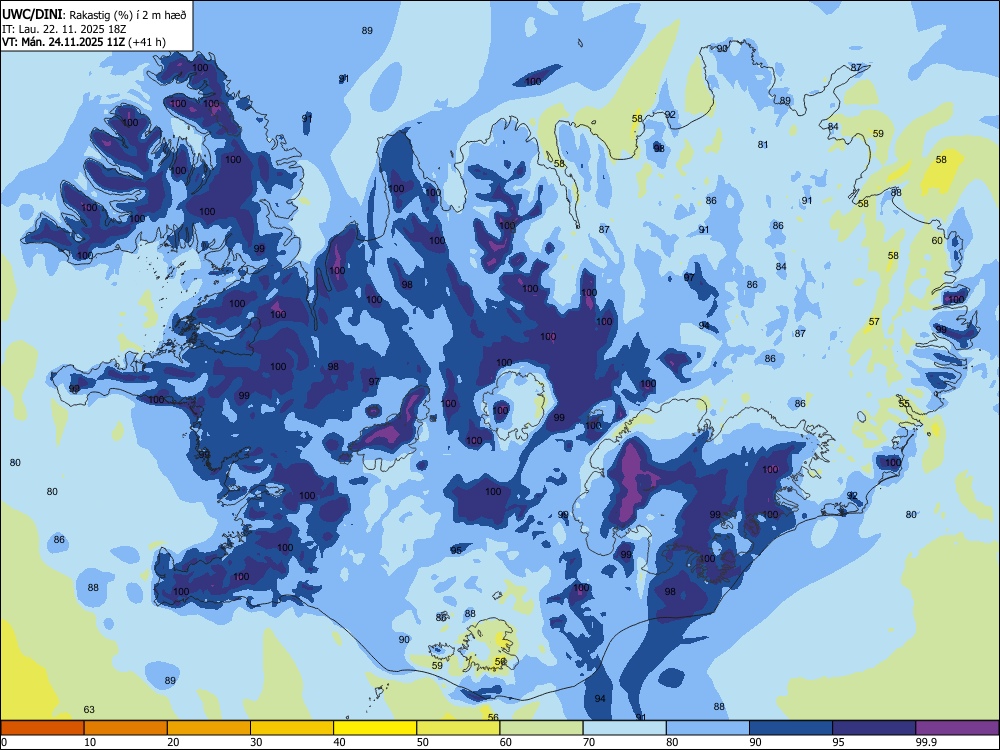Click the legend tick label '10'

(90, 742)
